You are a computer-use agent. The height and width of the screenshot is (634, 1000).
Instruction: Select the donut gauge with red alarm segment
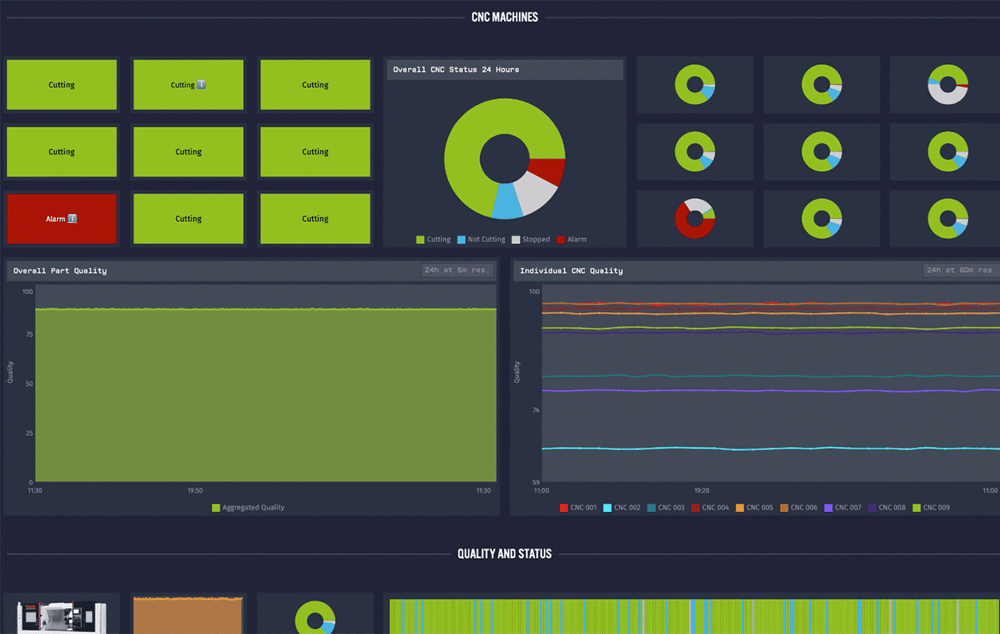pos(695,218)
